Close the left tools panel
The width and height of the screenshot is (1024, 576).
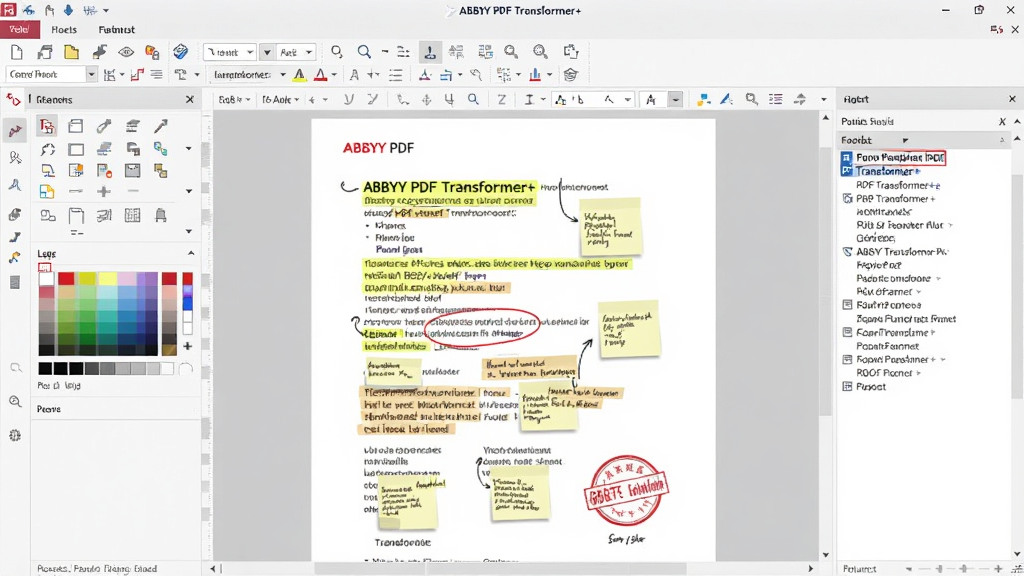[189, 99]
